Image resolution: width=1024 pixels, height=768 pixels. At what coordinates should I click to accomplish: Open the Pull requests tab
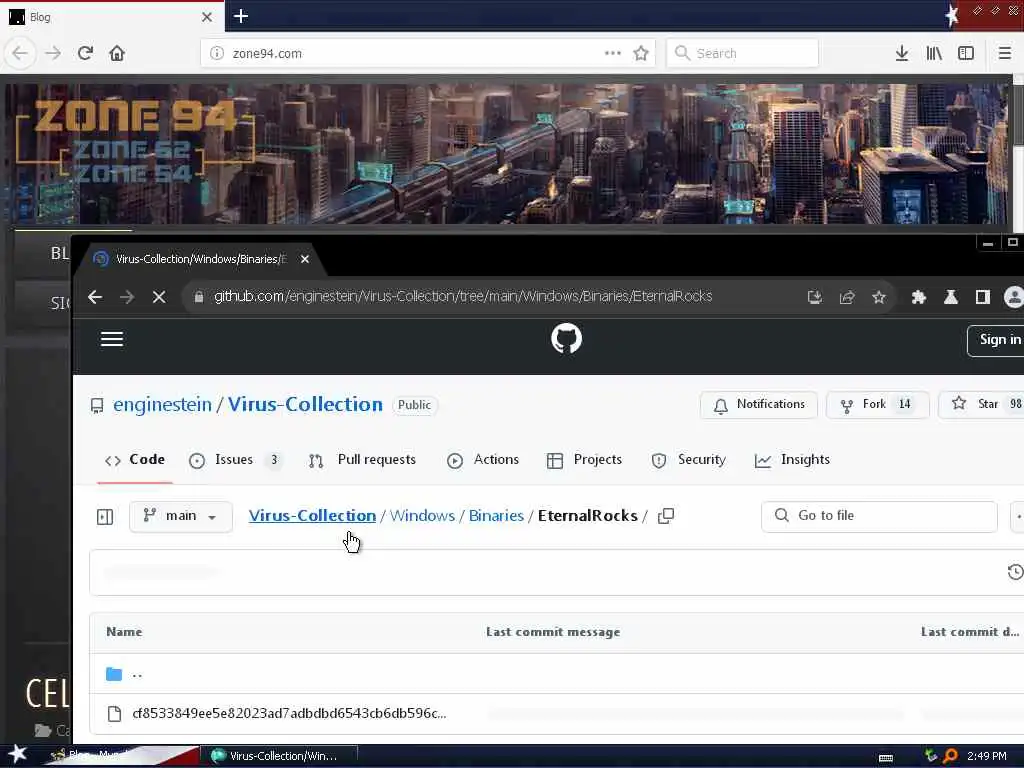point(362,460)
